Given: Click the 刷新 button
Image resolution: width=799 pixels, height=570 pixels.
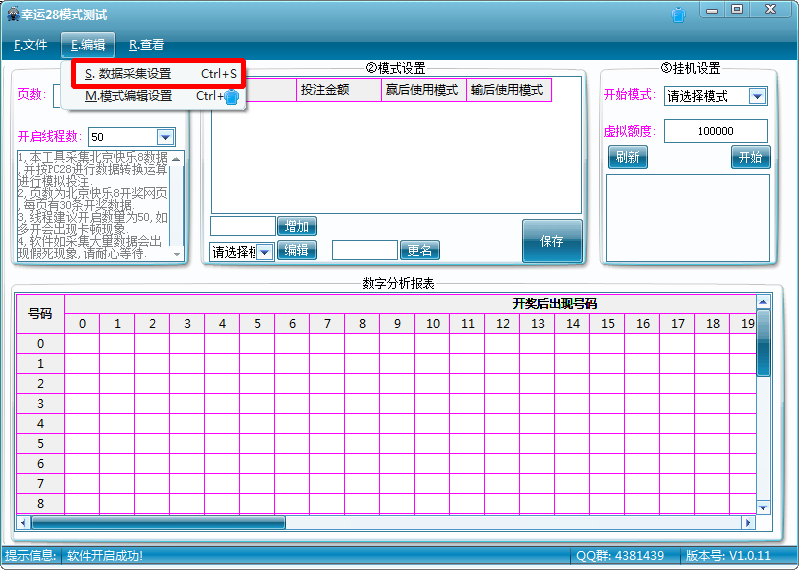Looking at the screenshot, I should (627, 157).
